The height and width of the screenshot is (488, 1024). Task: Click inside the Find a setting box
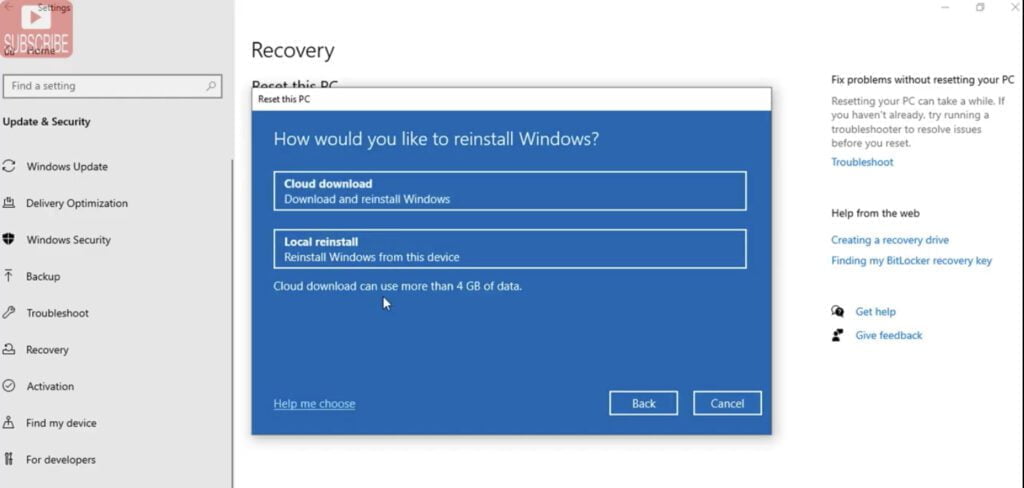click(112, 86)
